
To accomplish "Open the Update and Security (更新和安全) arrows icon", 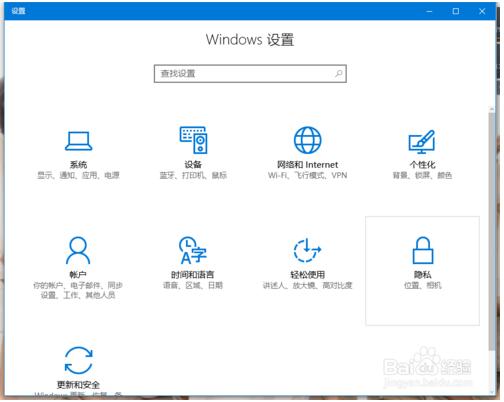I will click(78, 360).
